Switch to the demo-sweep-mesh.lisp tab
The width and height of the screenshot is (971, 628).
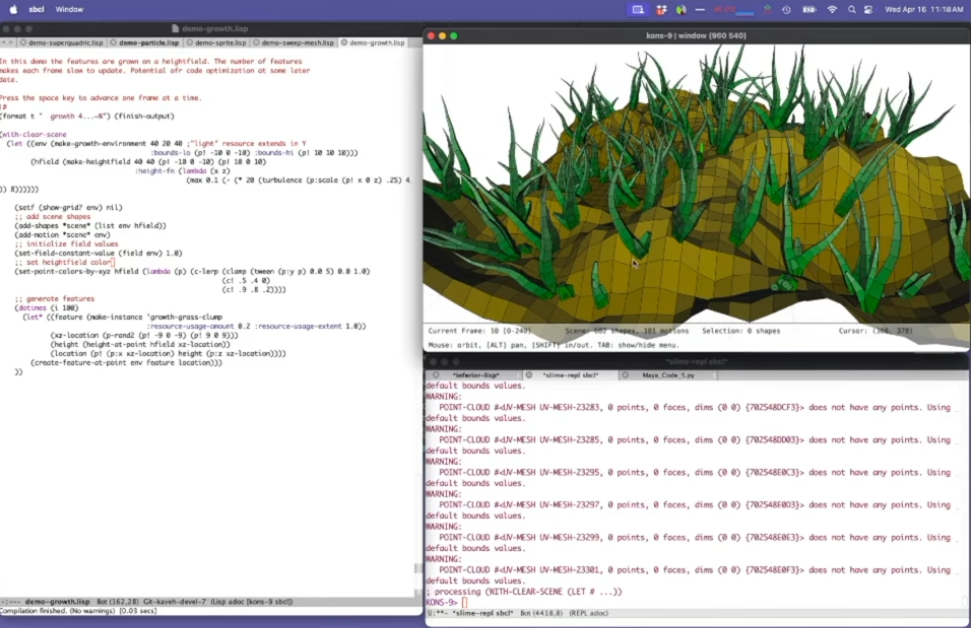click(296, 43)
